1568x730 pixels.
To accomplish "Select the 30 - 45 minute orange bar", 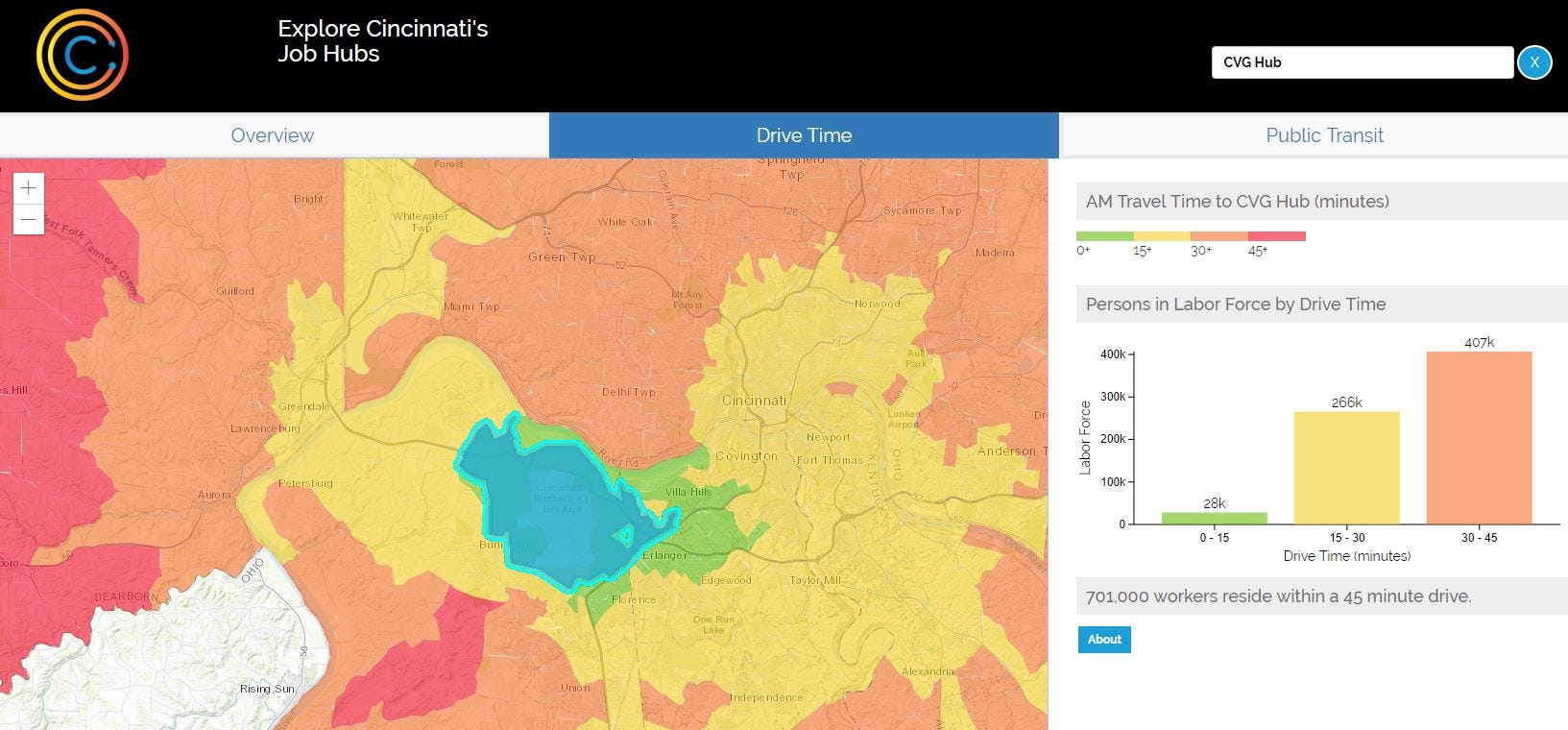I will (x=1479, y=438).
